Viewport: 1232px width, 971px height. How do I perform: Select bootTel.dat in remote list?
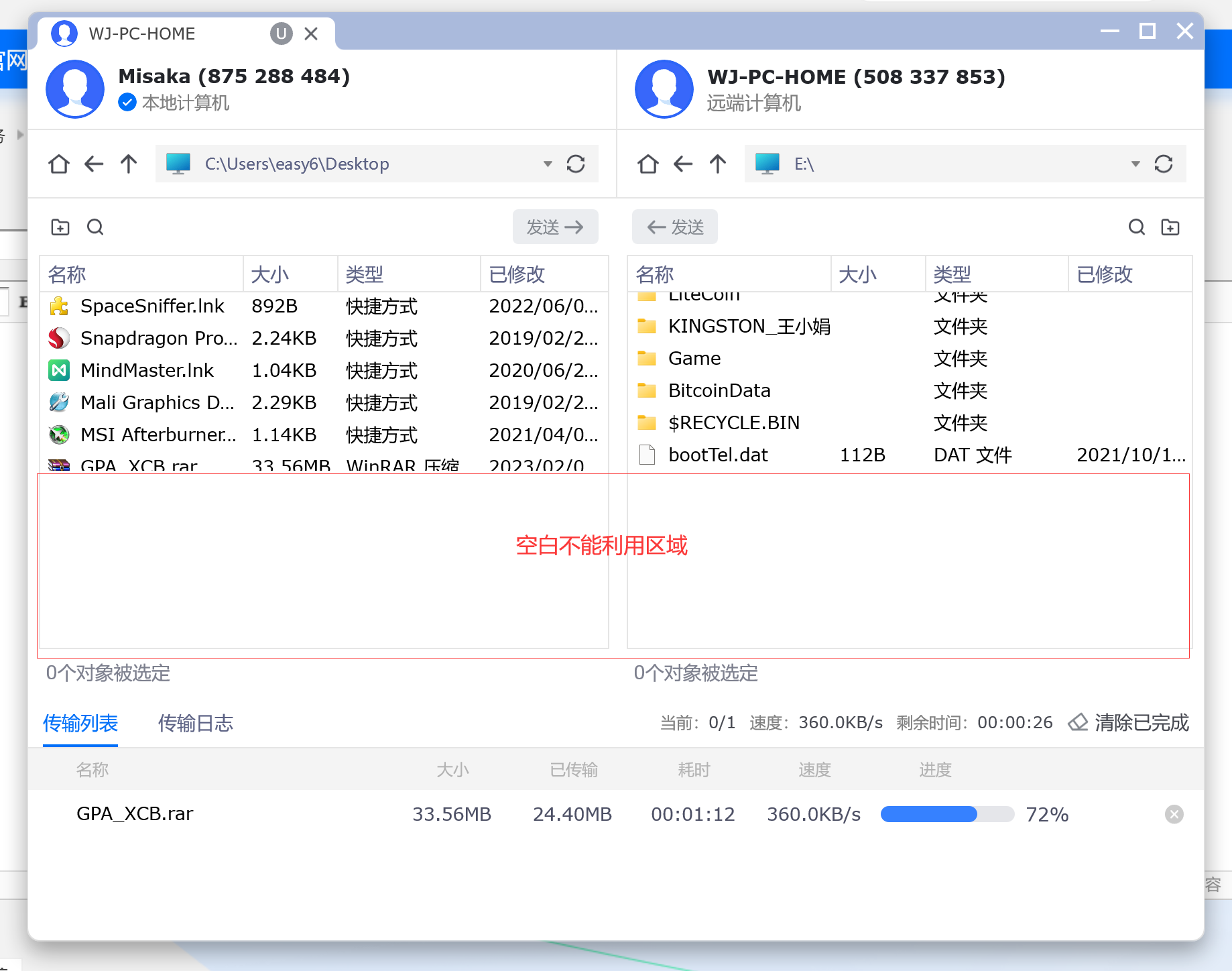pos(910,455)
